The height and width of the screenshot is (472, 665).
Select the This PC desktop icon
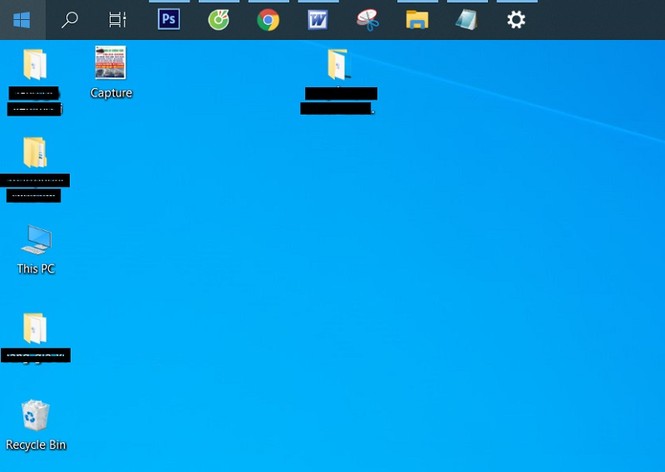pos(36,240)
